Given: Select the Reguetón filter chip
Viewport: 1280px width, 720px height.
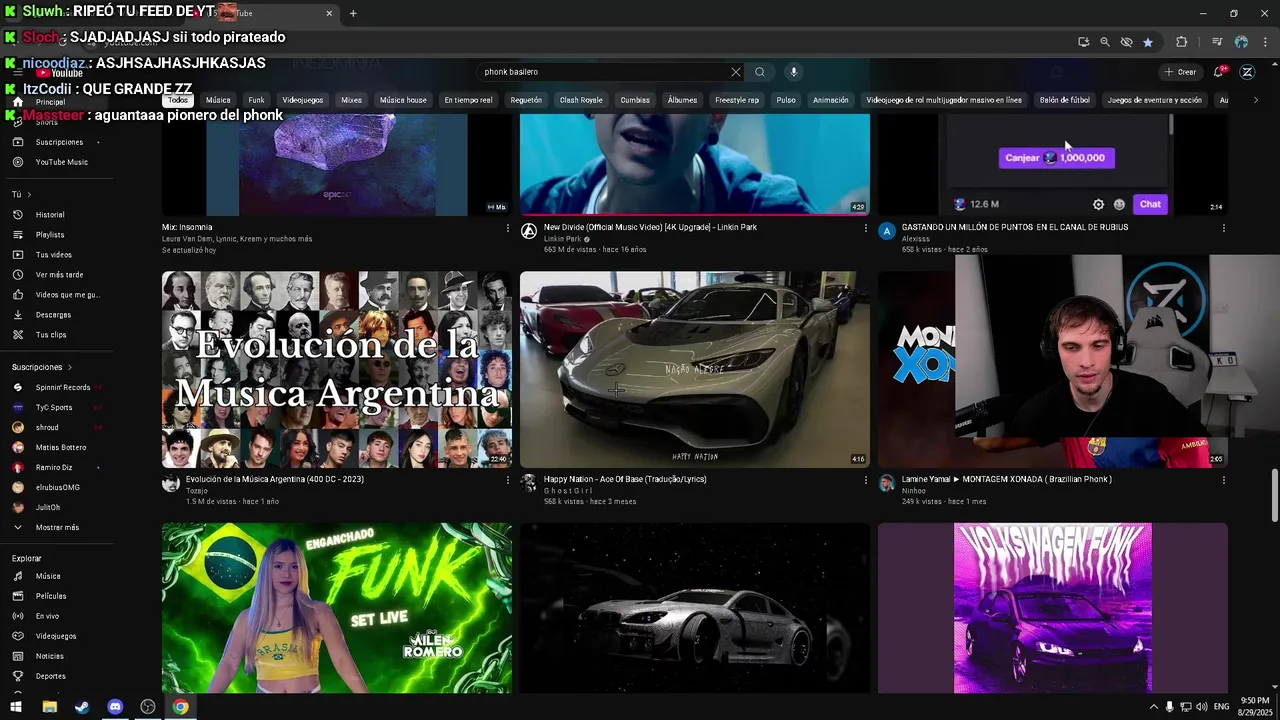Looking at the screenshot, I should tap(526, 100).
